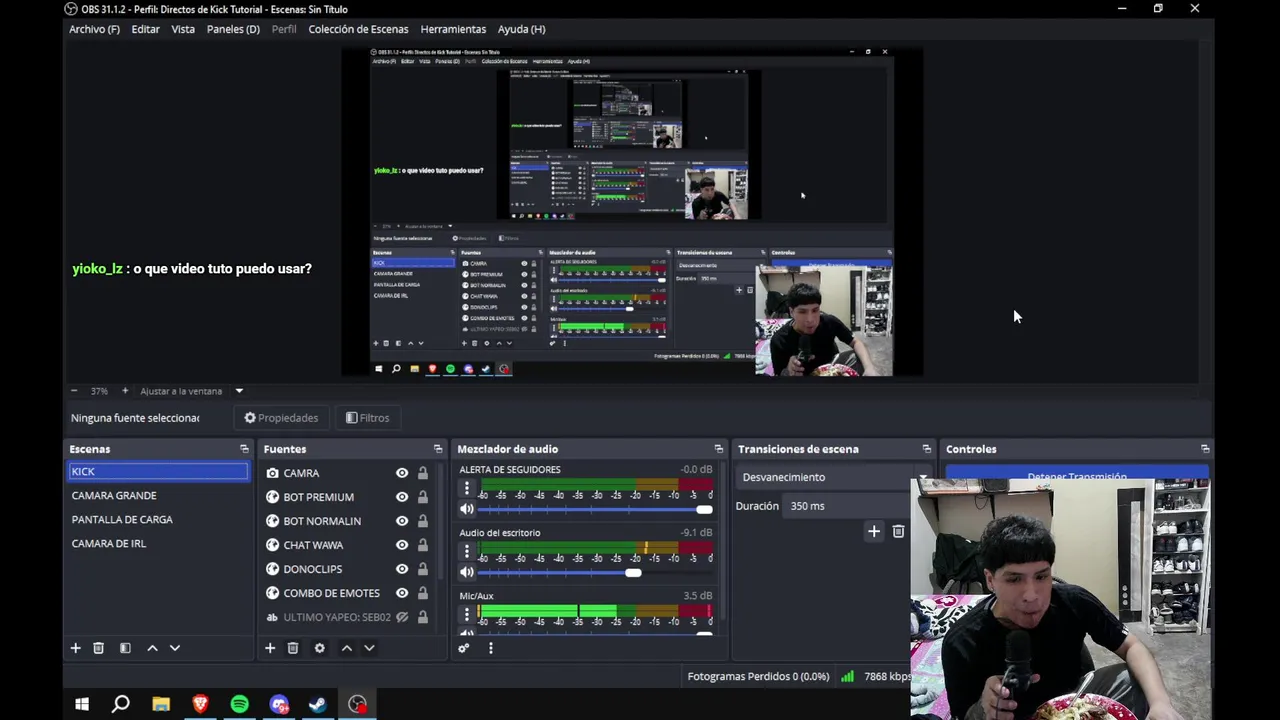Pop out the Transiciones de escena dock panel
Screen dimensions: 1280x720
(926, 449)
